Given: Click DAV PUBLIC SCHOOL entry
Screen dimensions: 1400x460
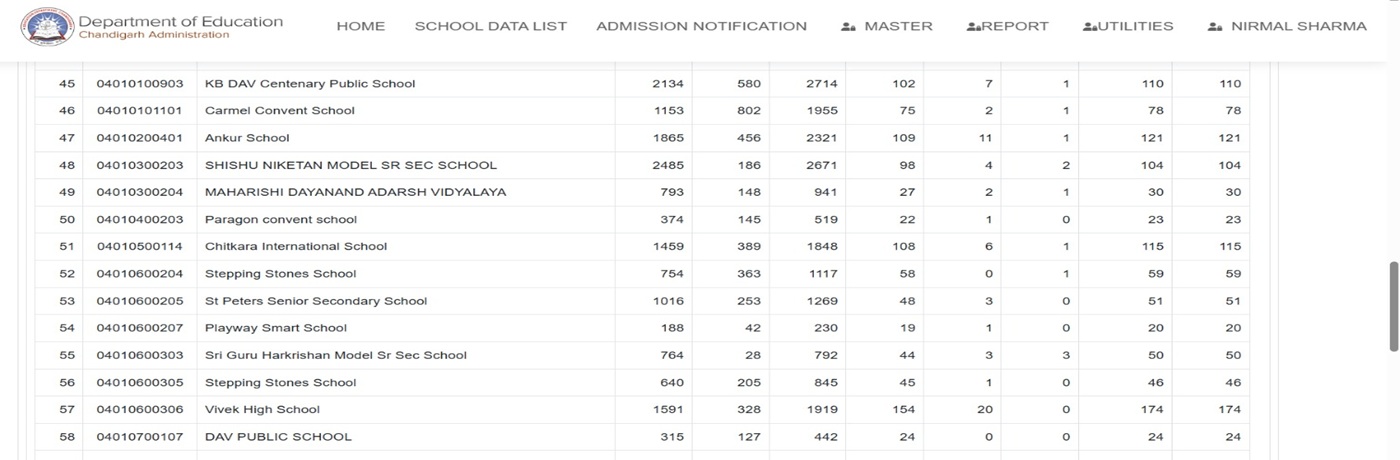Looking at the screenshot, I should (x=278, y=437).
